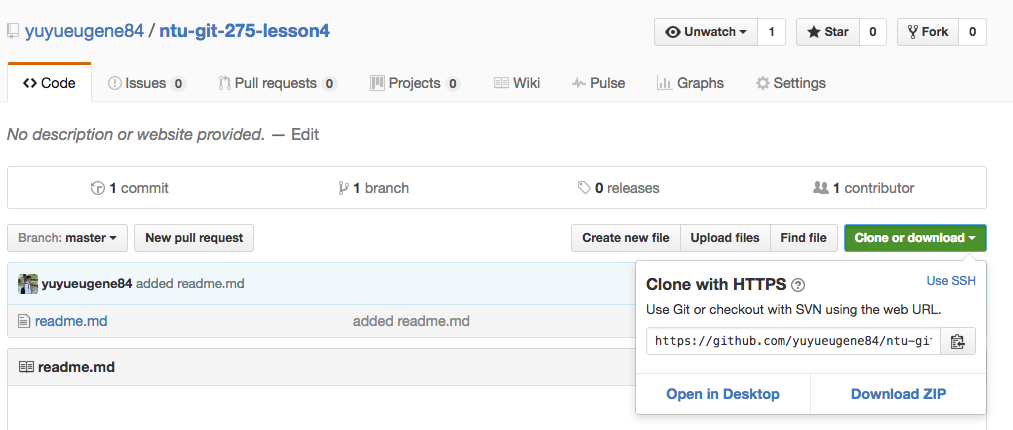Open yuyueugene84 owner profile link
Viewport: 1013px width, 430px height.
[84, 31]
